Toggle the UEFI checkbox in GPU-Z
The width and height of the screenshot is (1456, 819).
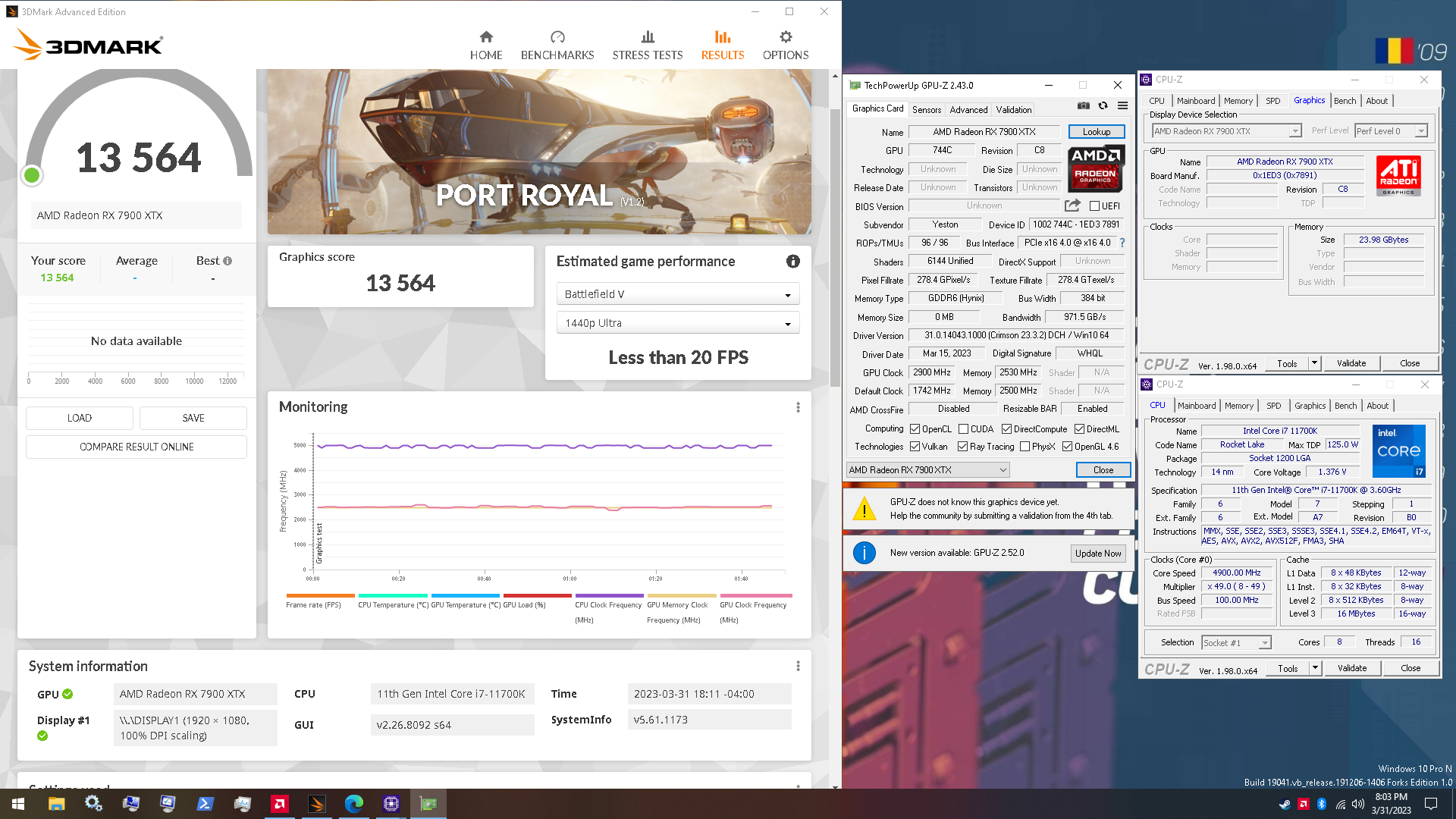point(1095,206)
